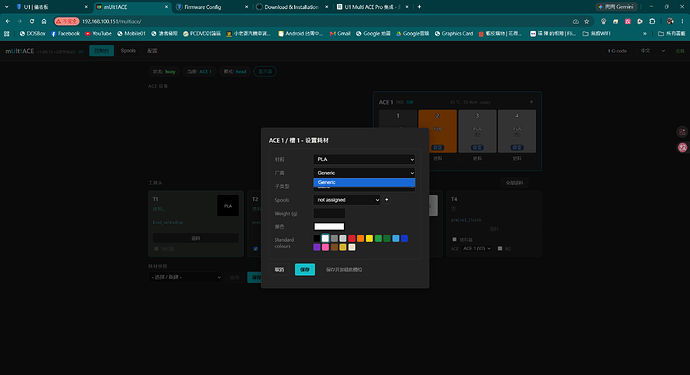Toggle the checkbox in the T1 card
This screenshot has height=375, width=690.
pyautogui.click(x=156, y=249)
